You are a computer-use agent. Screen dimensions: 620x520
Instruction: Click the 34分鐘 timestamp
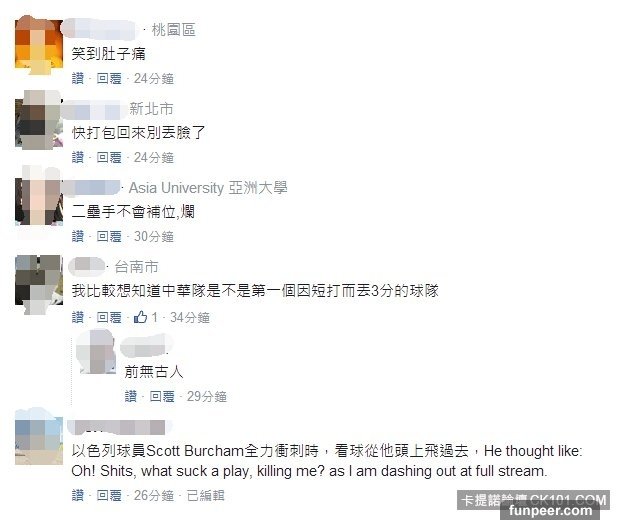(x=190, y=317)
